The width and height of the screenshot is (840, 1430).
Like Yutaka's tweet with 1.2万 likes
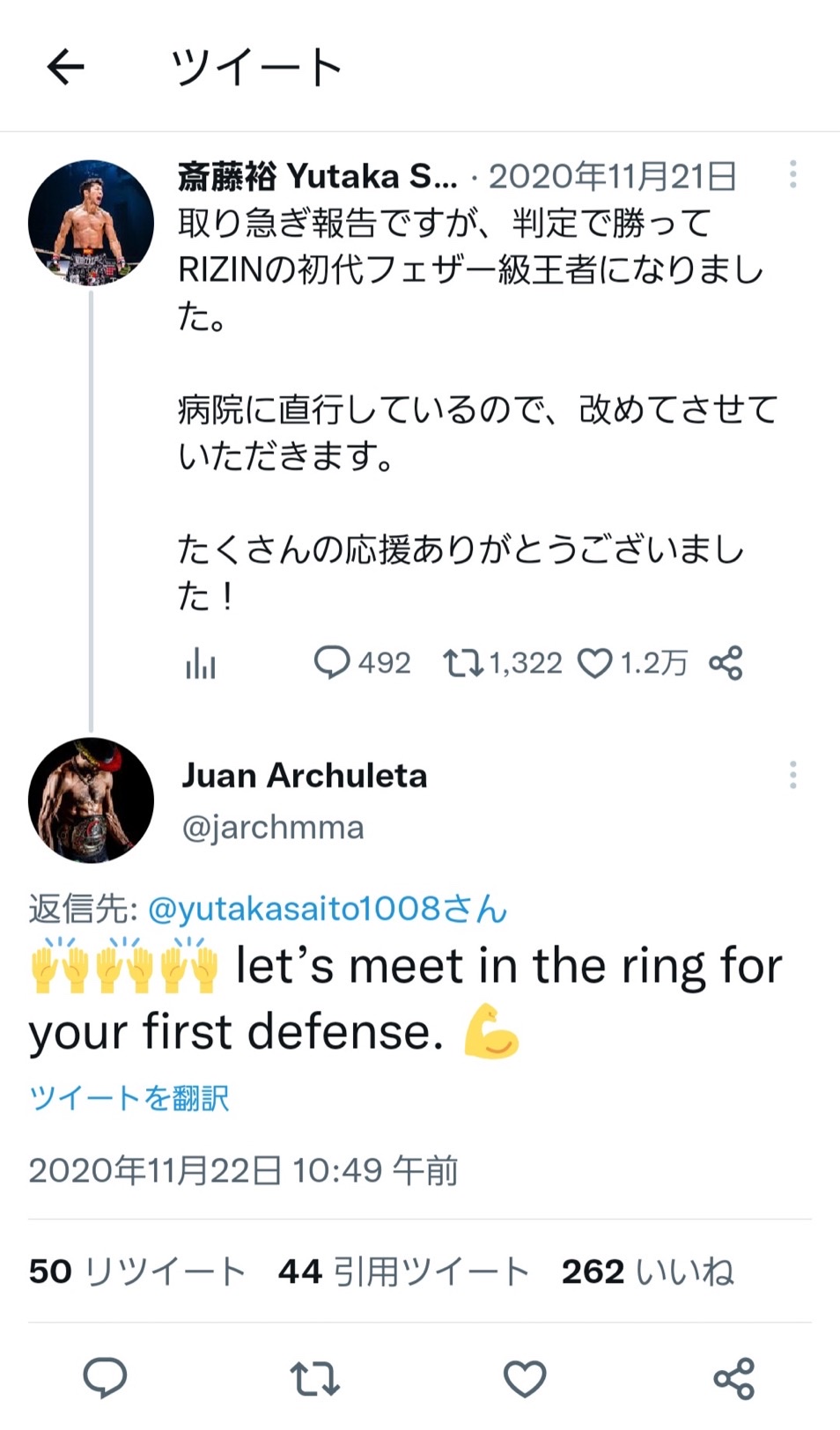(x=594, y=663)
